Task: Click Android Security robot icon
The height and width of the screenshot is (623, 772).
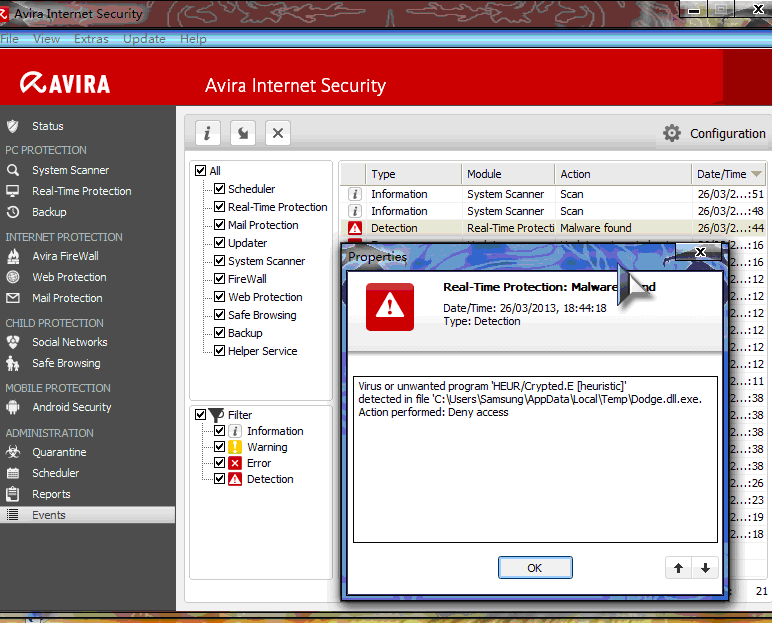Action: click(x=13, y=407)
